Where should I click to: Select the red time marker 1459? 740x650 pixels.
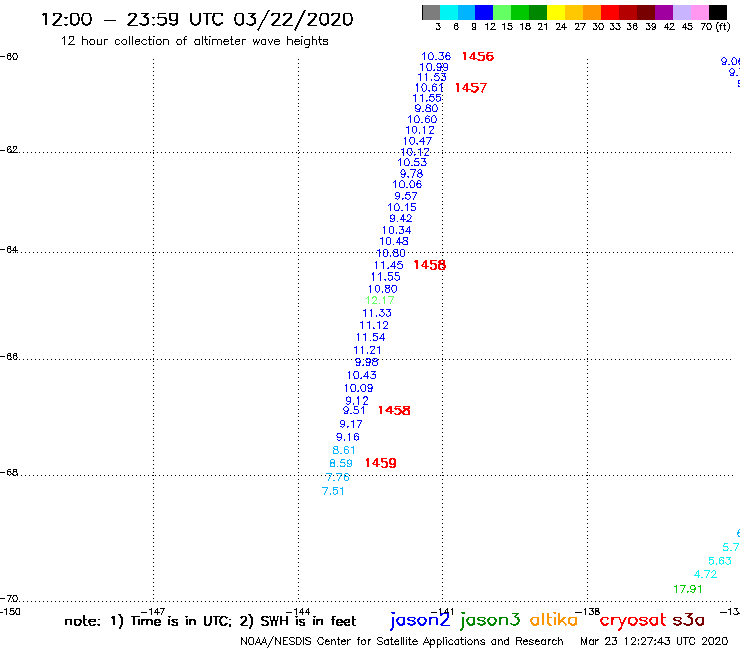(380, 463)
